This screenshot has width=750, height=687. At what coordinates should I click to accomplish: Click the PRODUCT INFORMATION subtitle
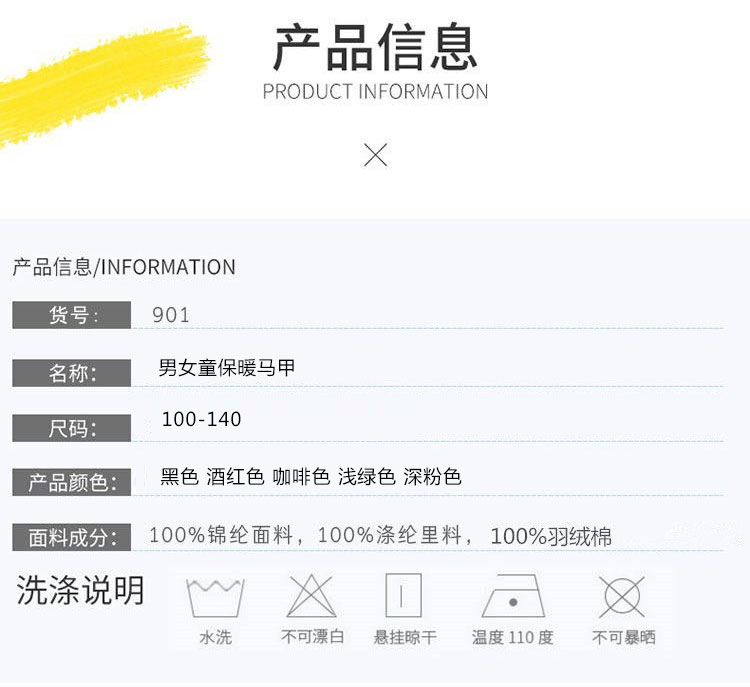[x=375, y=91]
